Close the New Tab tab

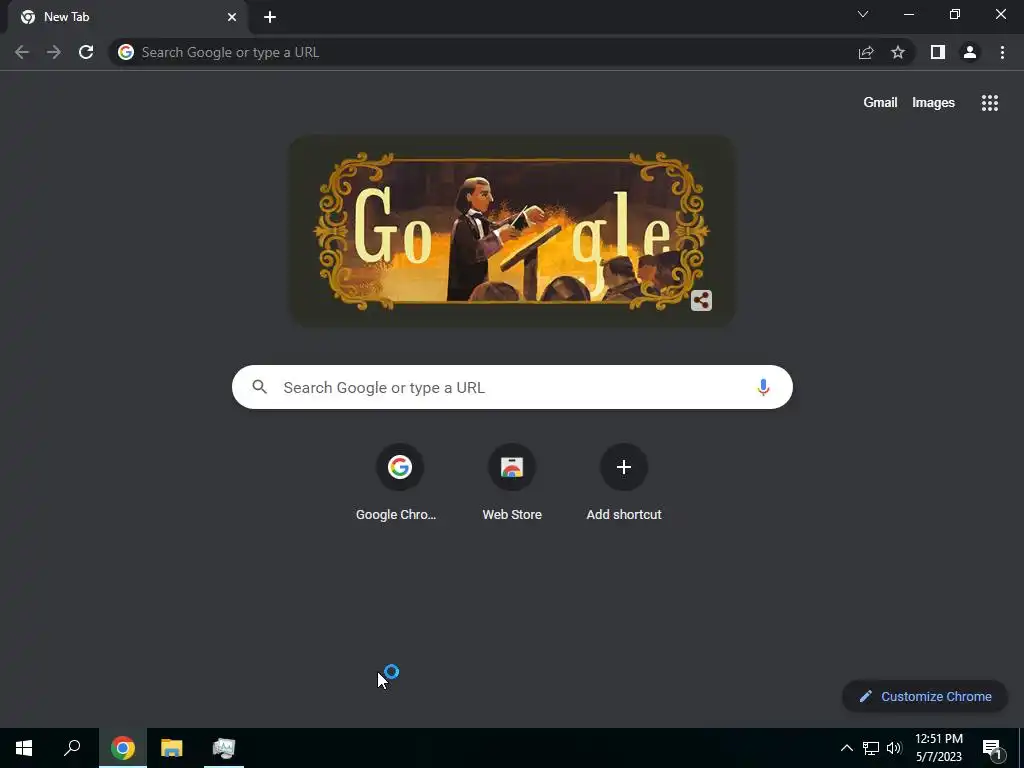coord(232,17)
